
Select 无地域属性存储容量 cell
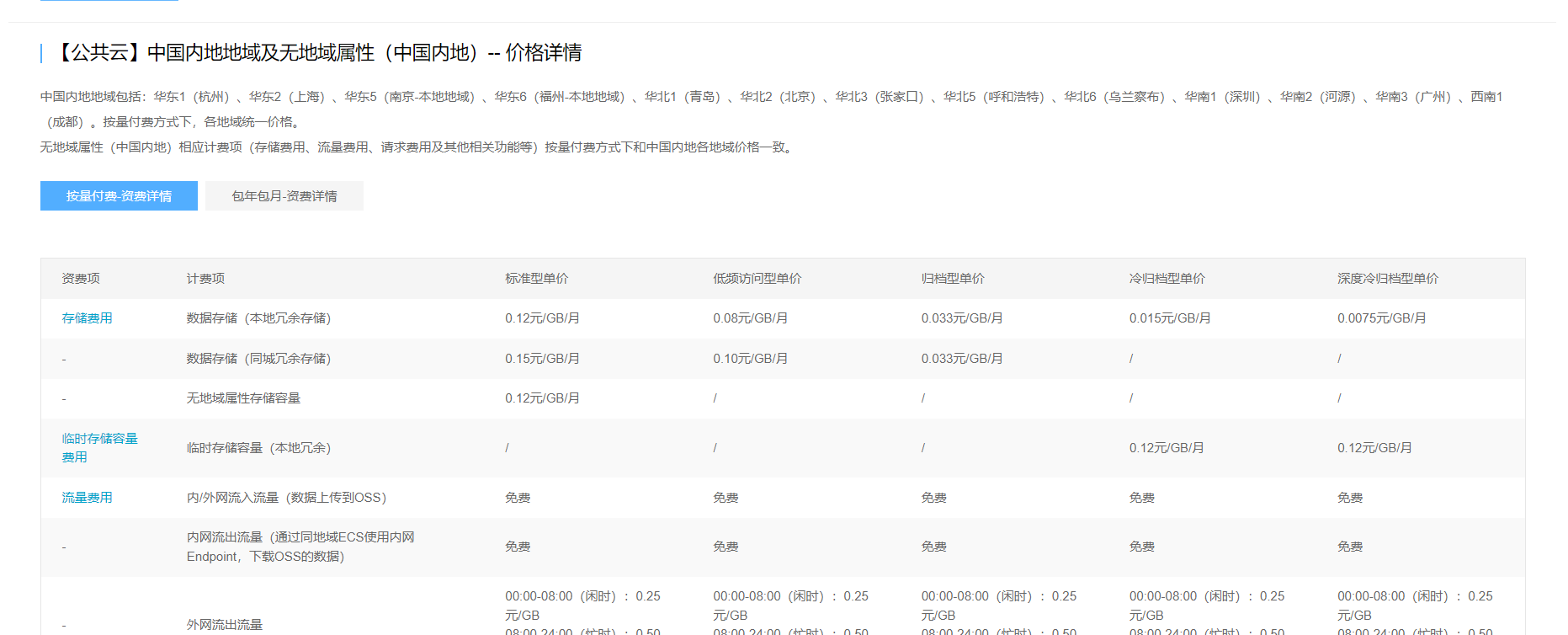click(x=243, y=398)
